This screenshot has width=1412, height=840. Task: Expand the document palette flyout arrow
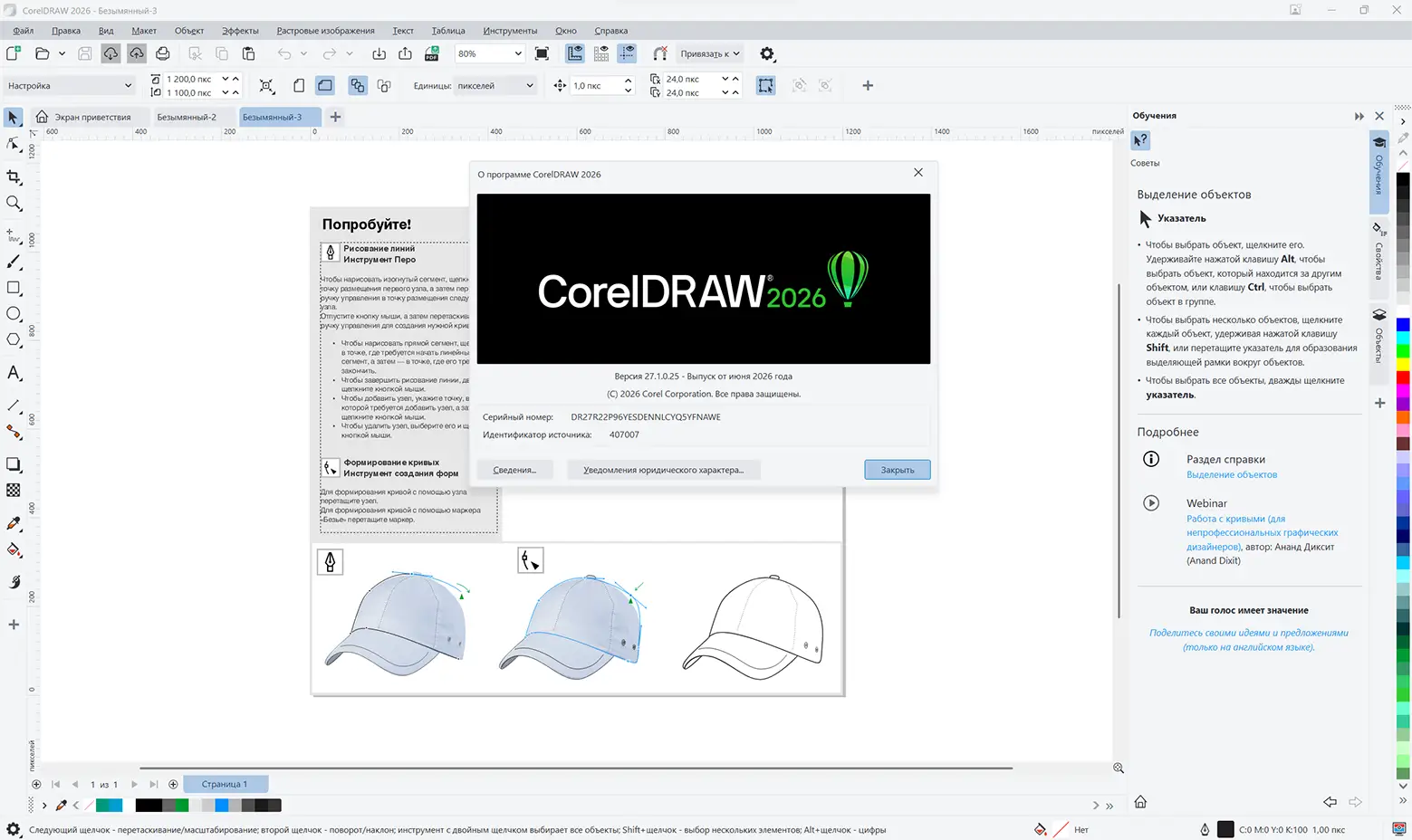click(43, 805)
